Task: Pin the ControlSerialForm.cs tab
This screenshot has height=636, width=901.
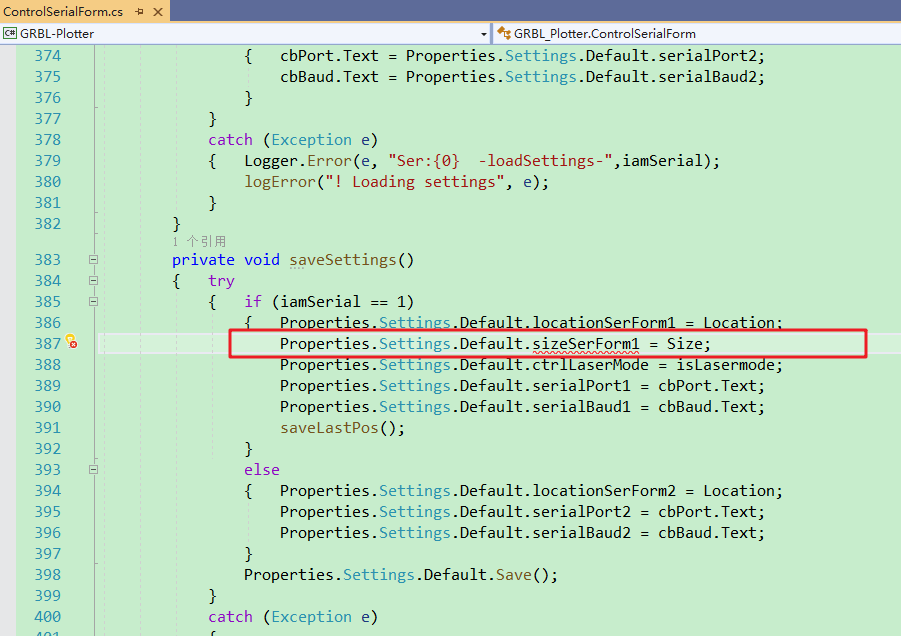Action: (x=139, y=11)
